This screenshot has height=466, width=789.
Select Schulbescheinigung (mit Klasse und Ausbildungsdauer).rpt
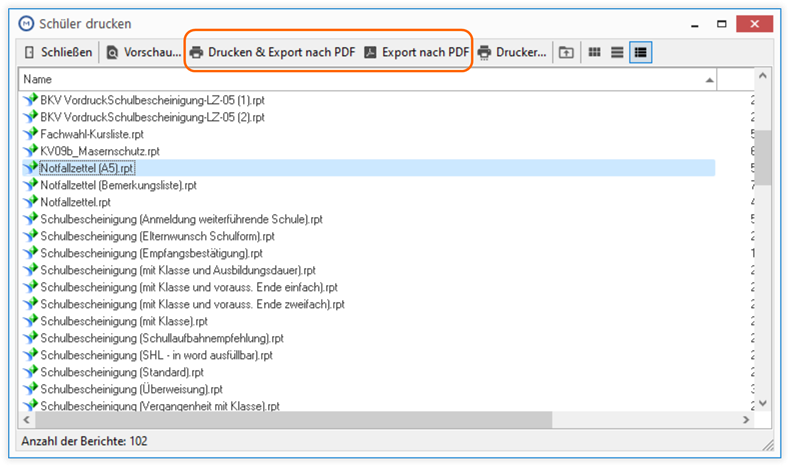point(178,270)
